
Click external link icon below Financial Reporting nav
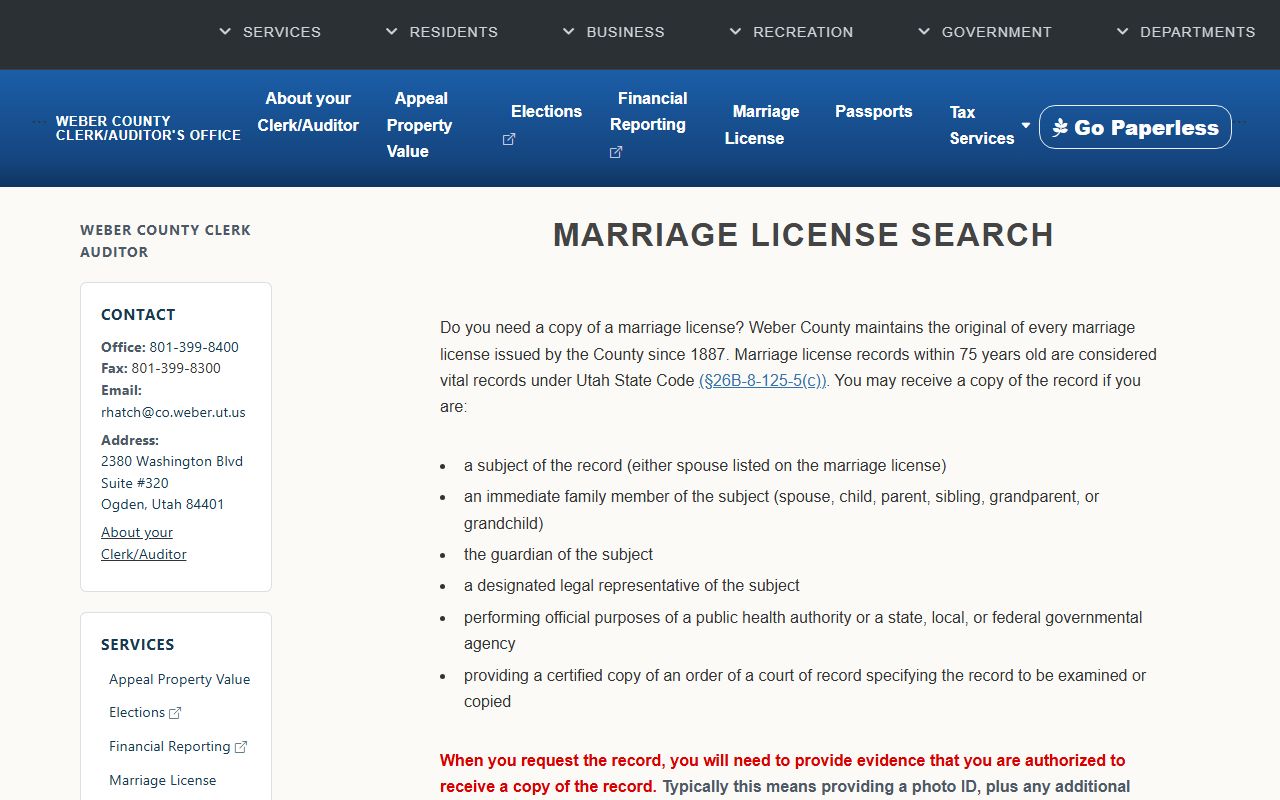click(x=616, y=152)
